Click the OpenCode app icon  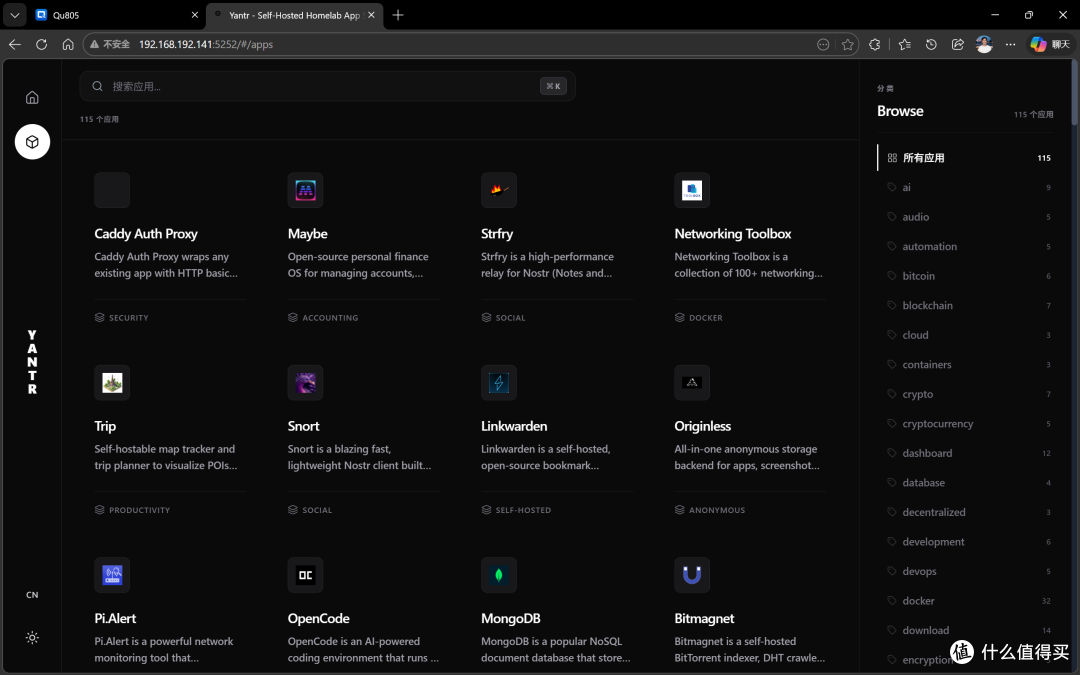[305, 574]
